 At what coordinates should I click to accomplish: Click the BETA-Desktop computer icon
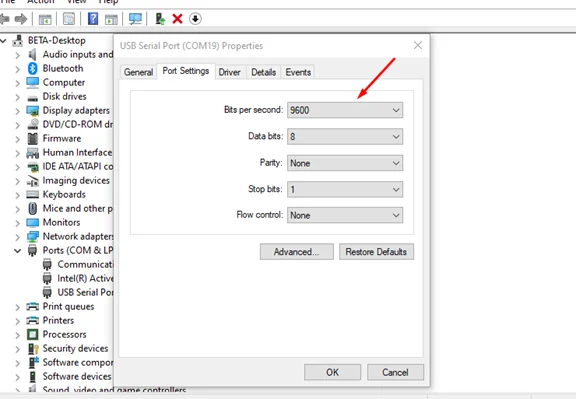(x=17, y=40)
